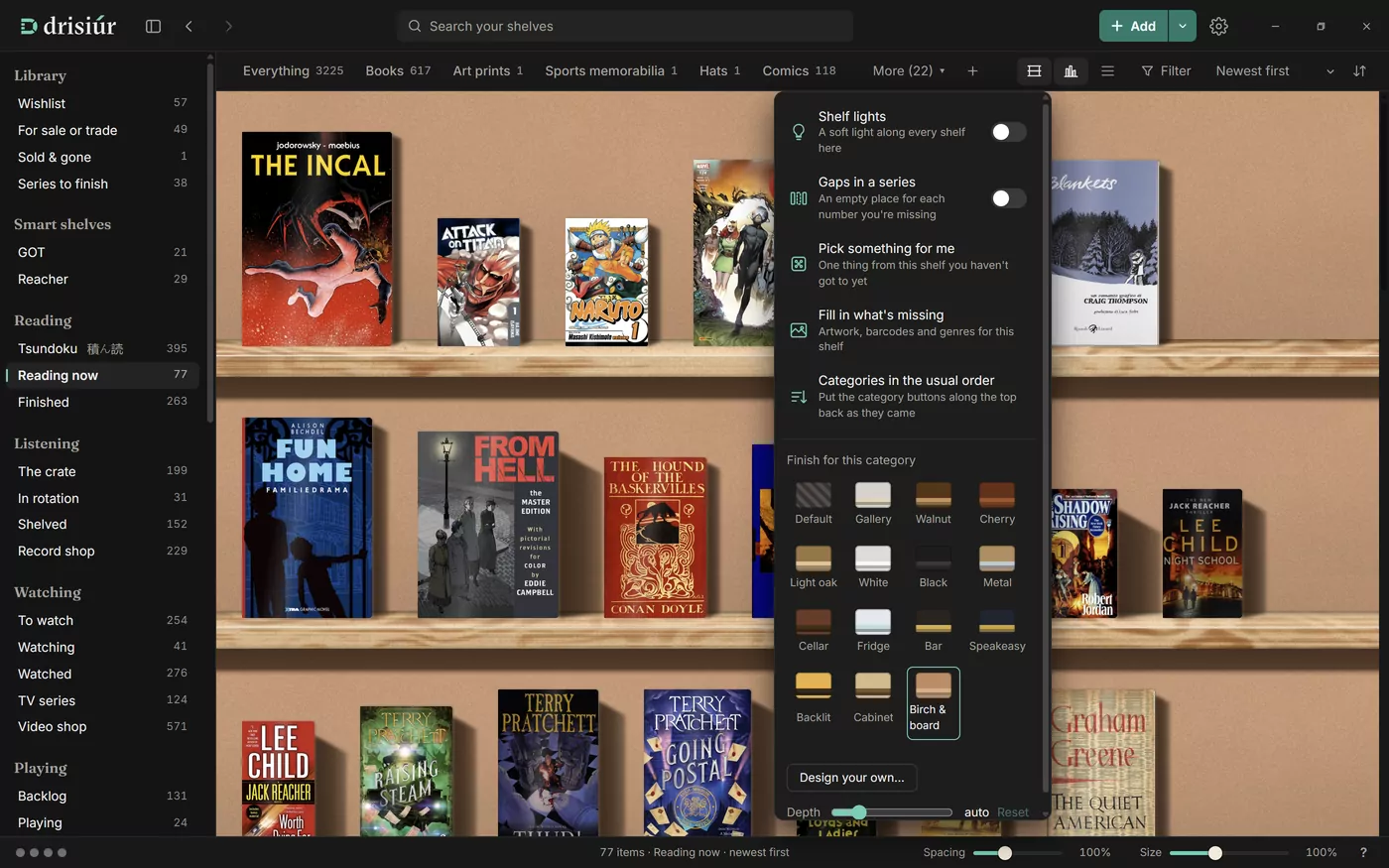The width and height of the screenshot is (1389, 868).
Task: Open the Filter button
Action: tap(1166, 70)
